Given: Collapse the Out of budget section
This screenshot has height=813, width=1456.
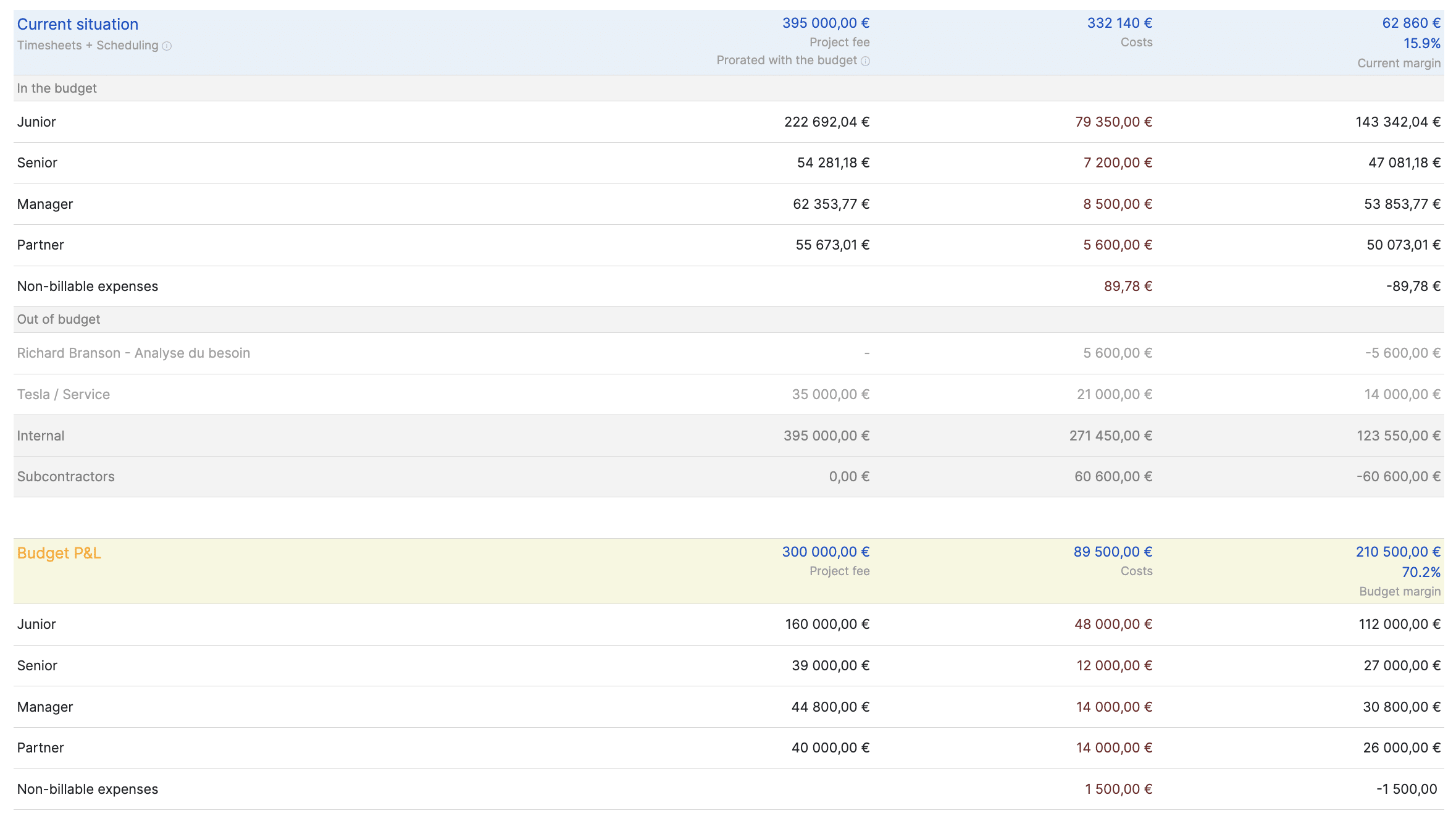Looking at the screenshot, I should pos(59,319).
